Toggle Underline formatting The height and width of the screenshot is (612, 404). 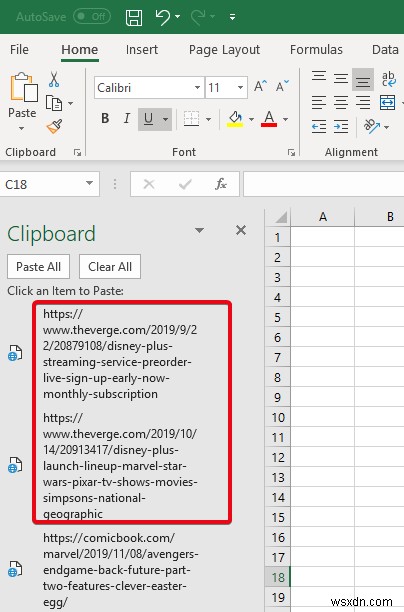point(148,119)
